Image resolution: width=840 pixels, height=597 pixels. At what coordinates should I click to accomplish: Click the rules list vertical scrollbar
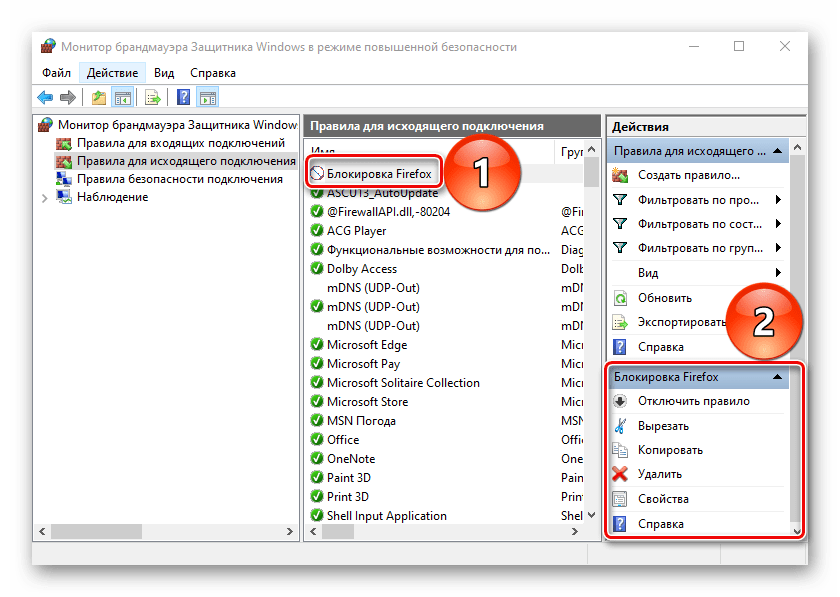pyautogui.click(x=592, y=350)
